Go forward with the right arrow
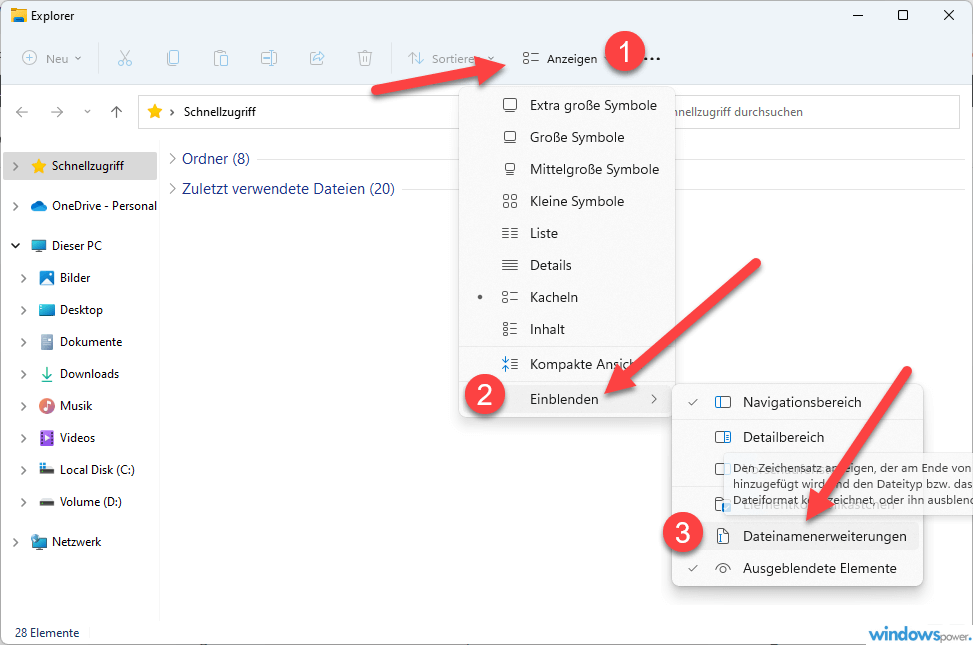The image size is (973, 645). pyautogui.click(x=57, y=112)
